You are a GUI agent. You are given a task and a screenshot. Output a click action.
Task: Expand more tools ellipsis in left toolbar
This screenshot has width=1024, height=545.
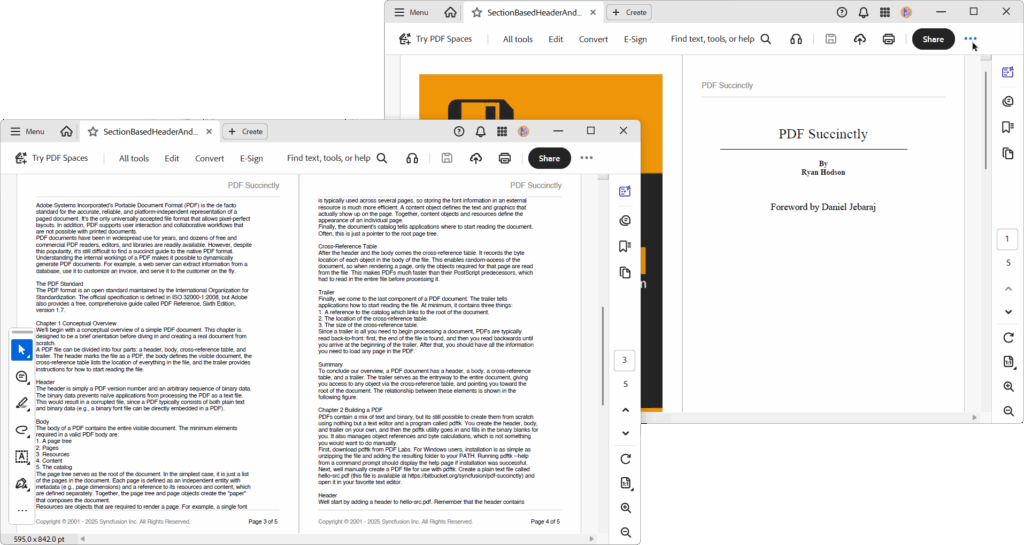pos(22,510)
